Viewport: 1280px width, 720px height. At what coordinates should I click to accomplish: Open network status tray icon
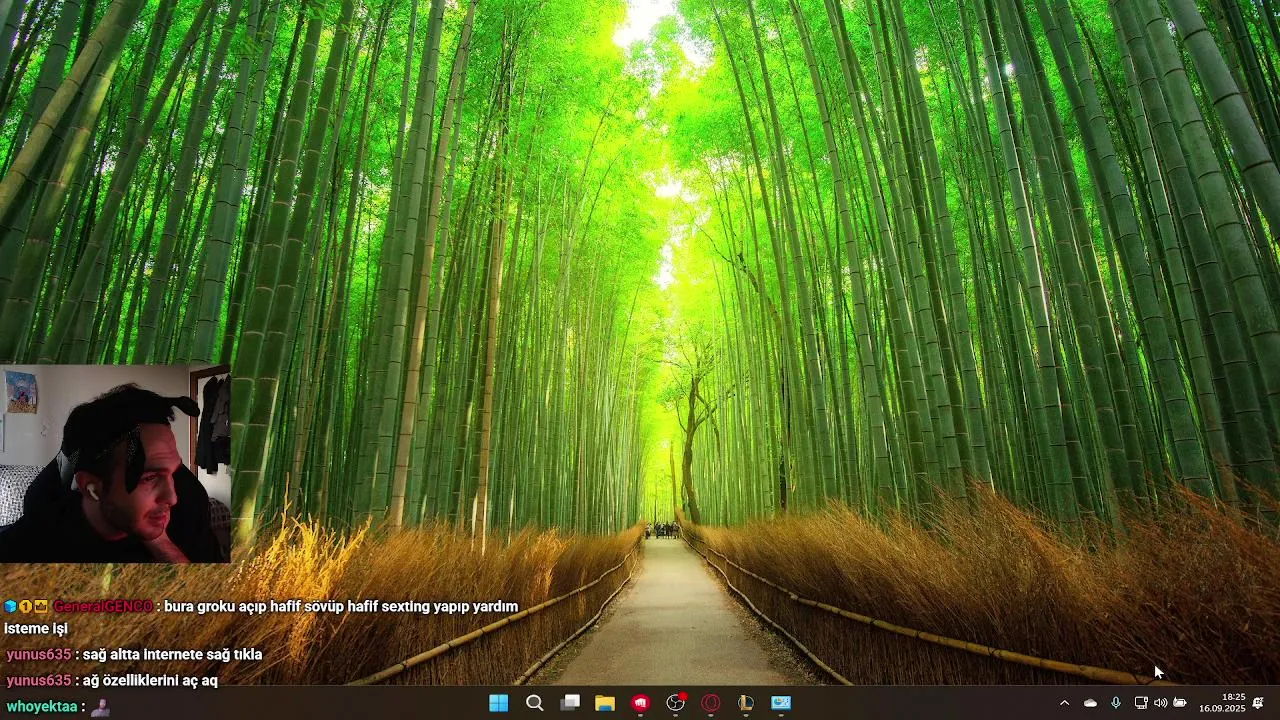coord(1141,703)
